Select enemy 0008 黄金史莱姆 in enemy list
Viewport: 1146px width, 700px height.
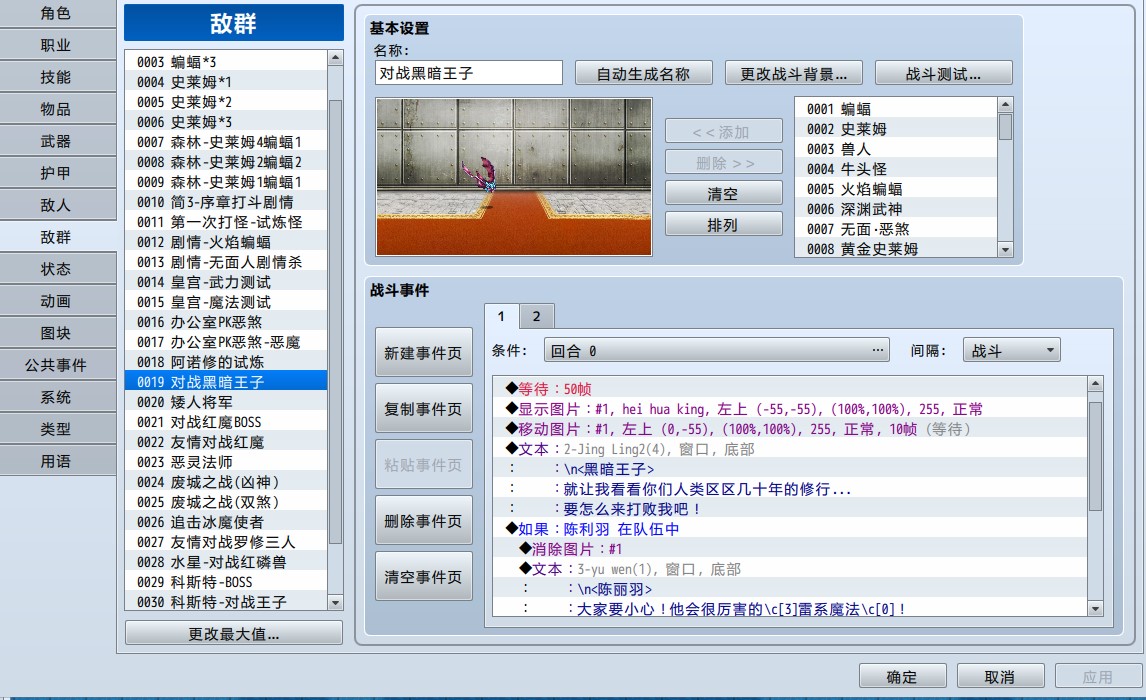896,248
